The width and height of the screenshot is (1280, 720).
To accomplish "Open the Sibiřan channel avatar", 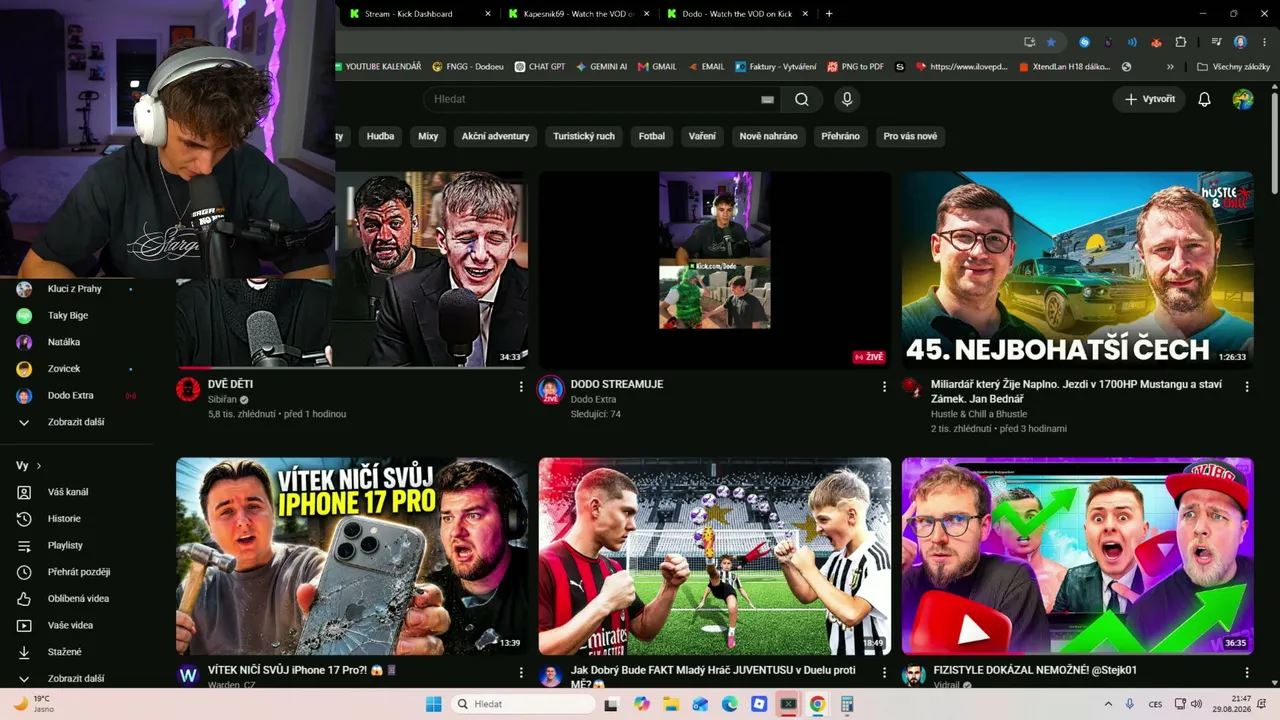I will click(x=188, y=389).
